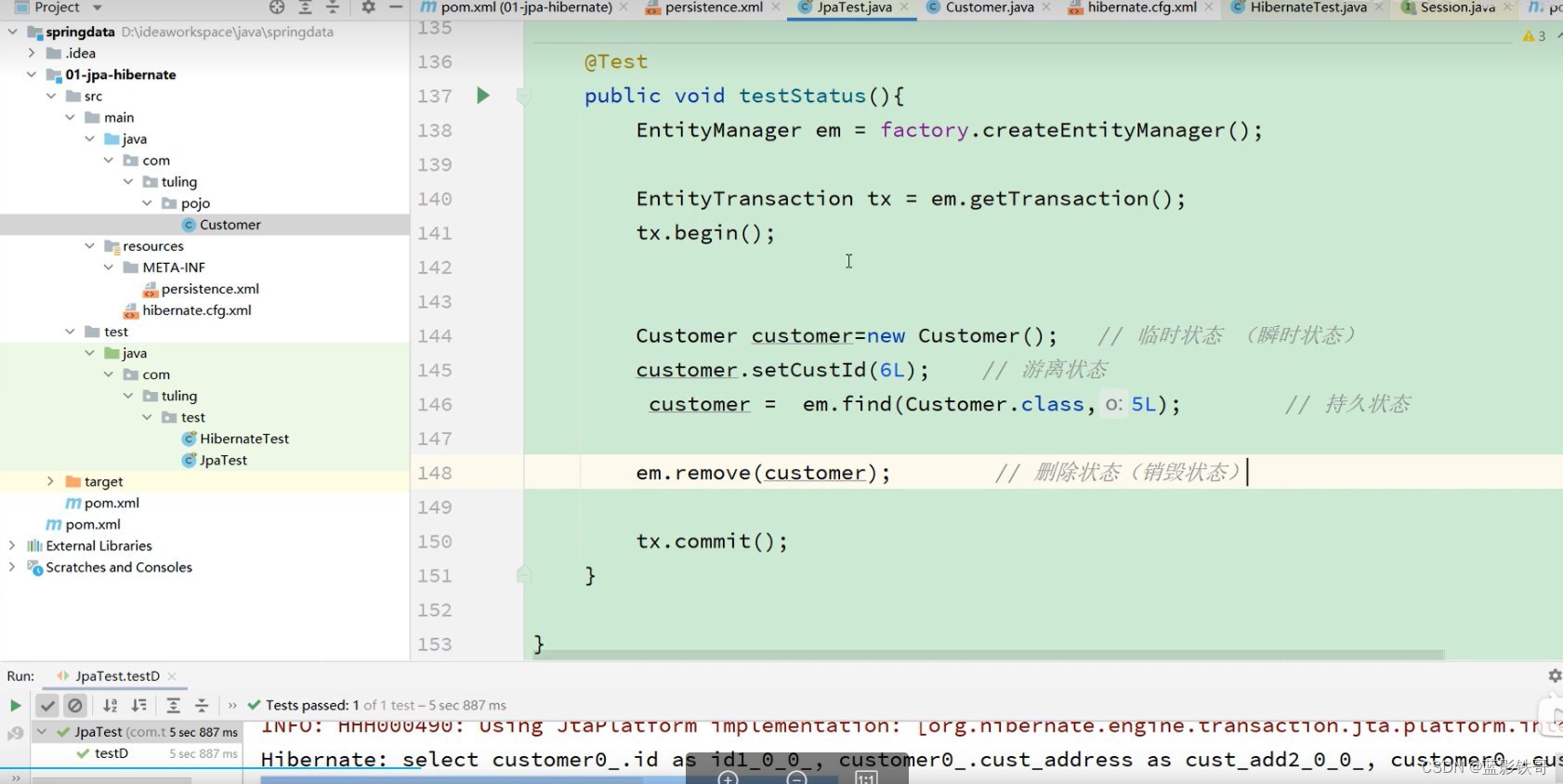Switch to hibernate.cfg.xml editor tab
This screenshot has width=1563, height=784.
coord(1142,7)
